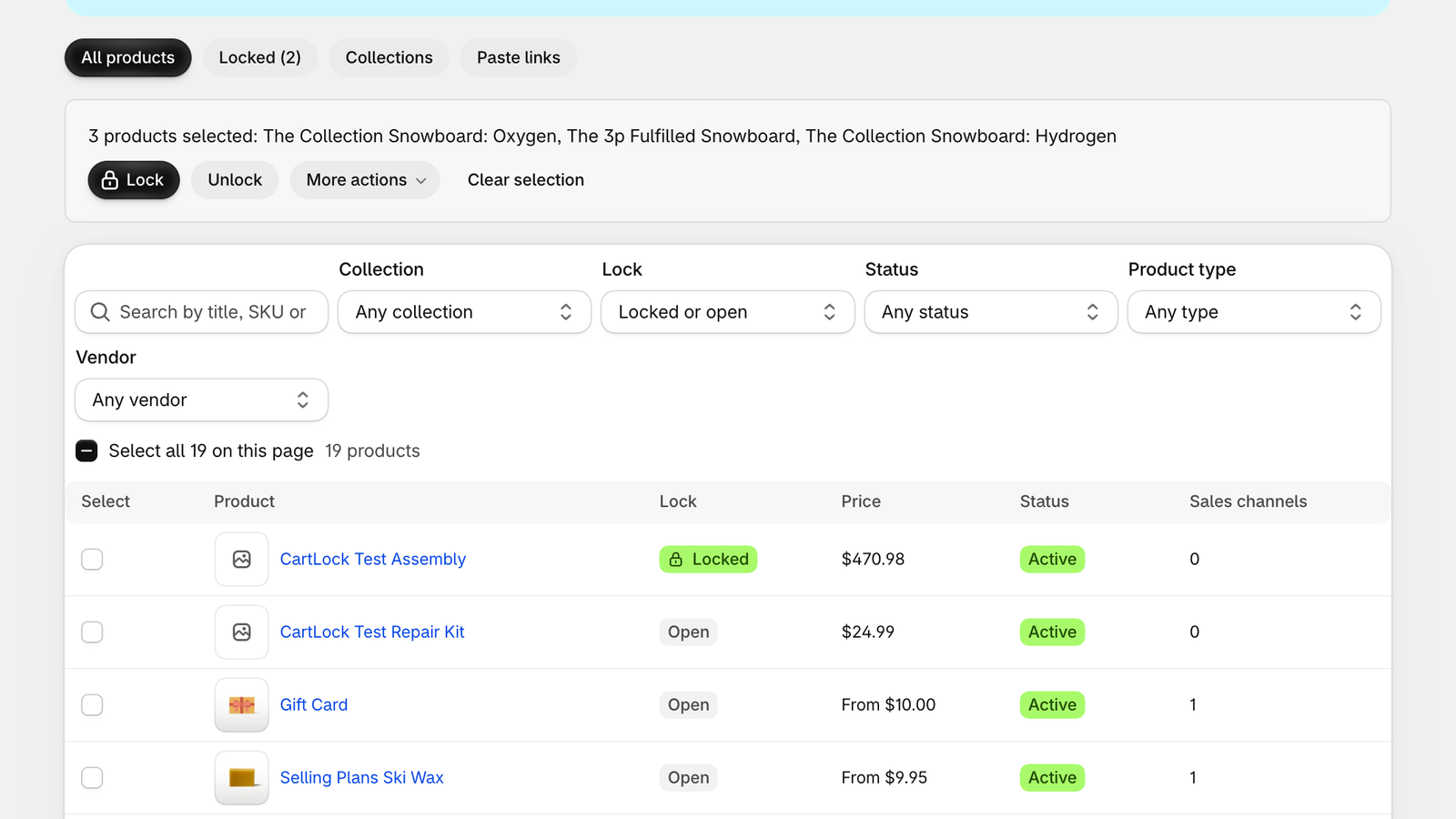Switch to the Paste links tab
1456x819 pixels.
pos(519,57)
